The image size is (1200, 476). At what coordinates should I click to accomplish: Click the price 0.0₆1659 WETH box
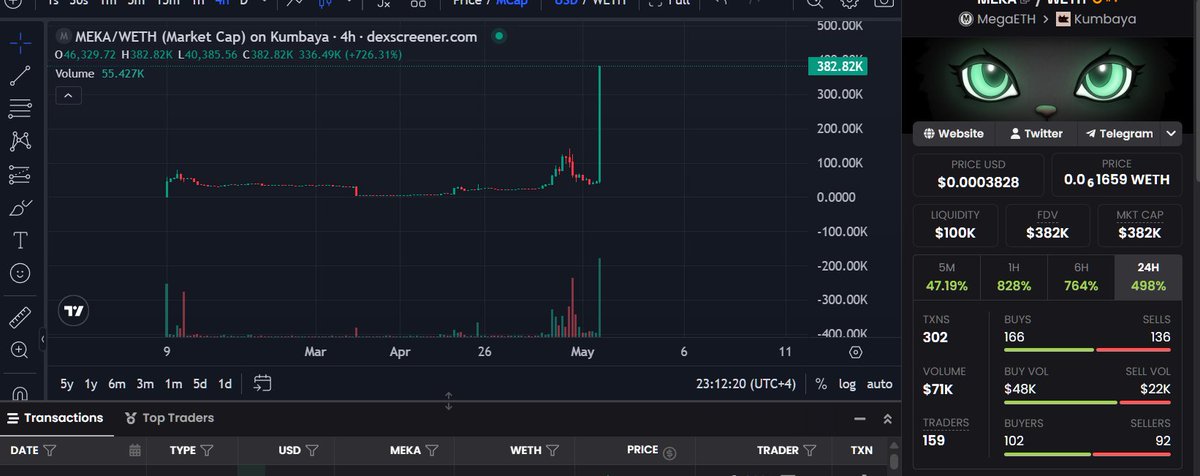[1116, 174]
